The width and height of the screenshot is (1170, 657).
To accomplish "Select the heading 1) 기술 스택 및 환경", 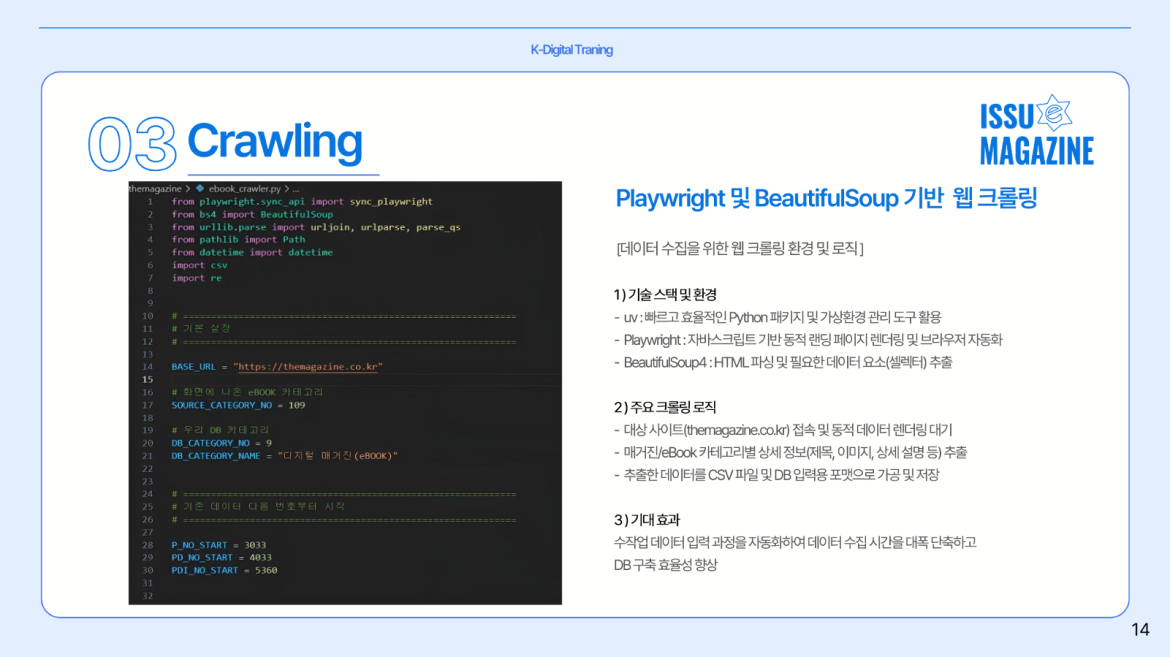I will point(665,294).
